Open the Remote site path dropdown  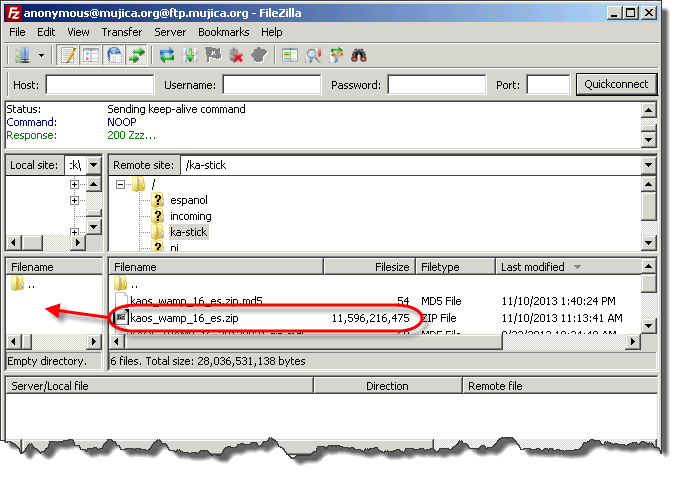(648, 165)
